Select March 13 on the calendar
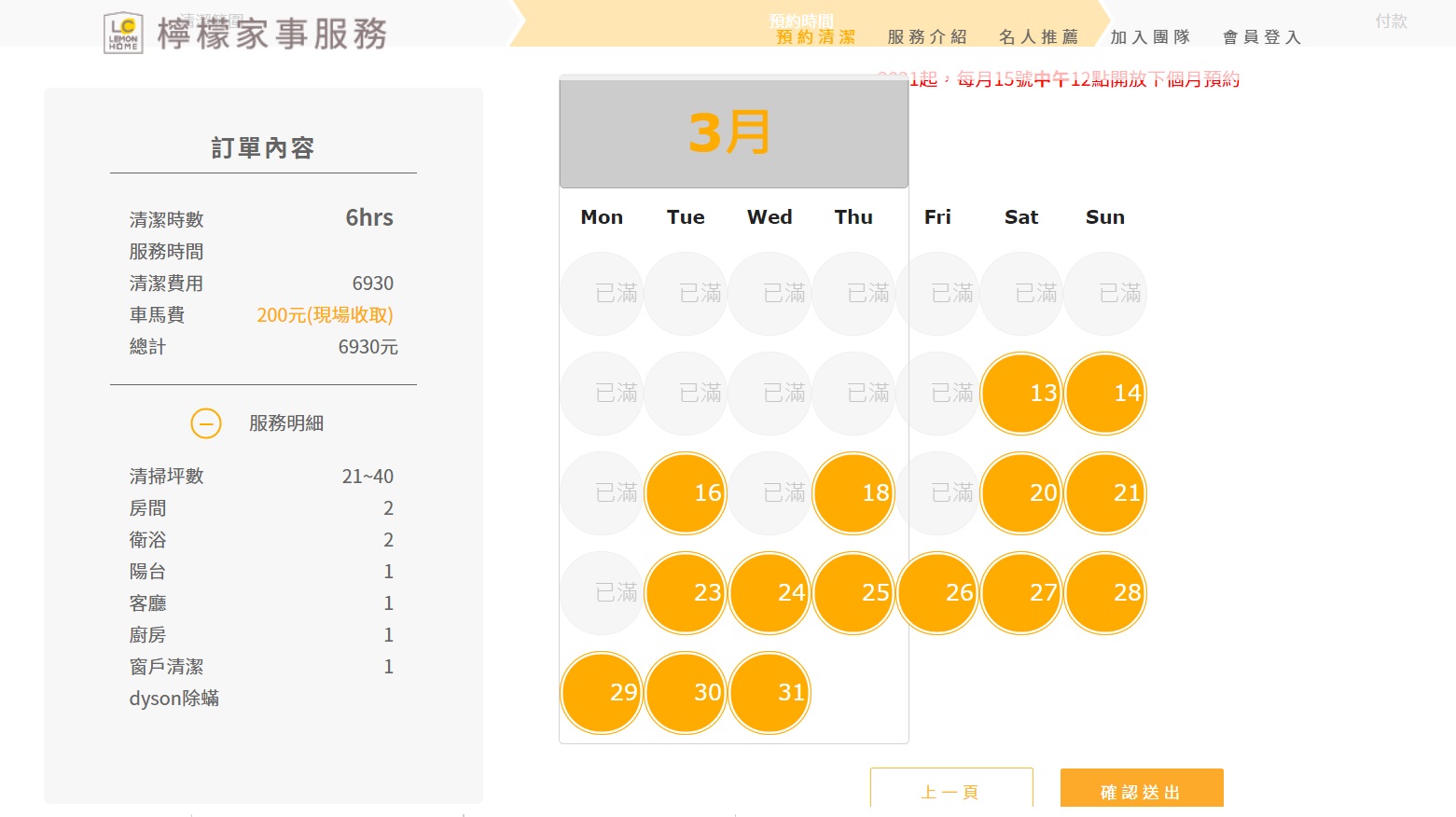The height and width of the screenshot is (817, 1456). (1021, 394)
